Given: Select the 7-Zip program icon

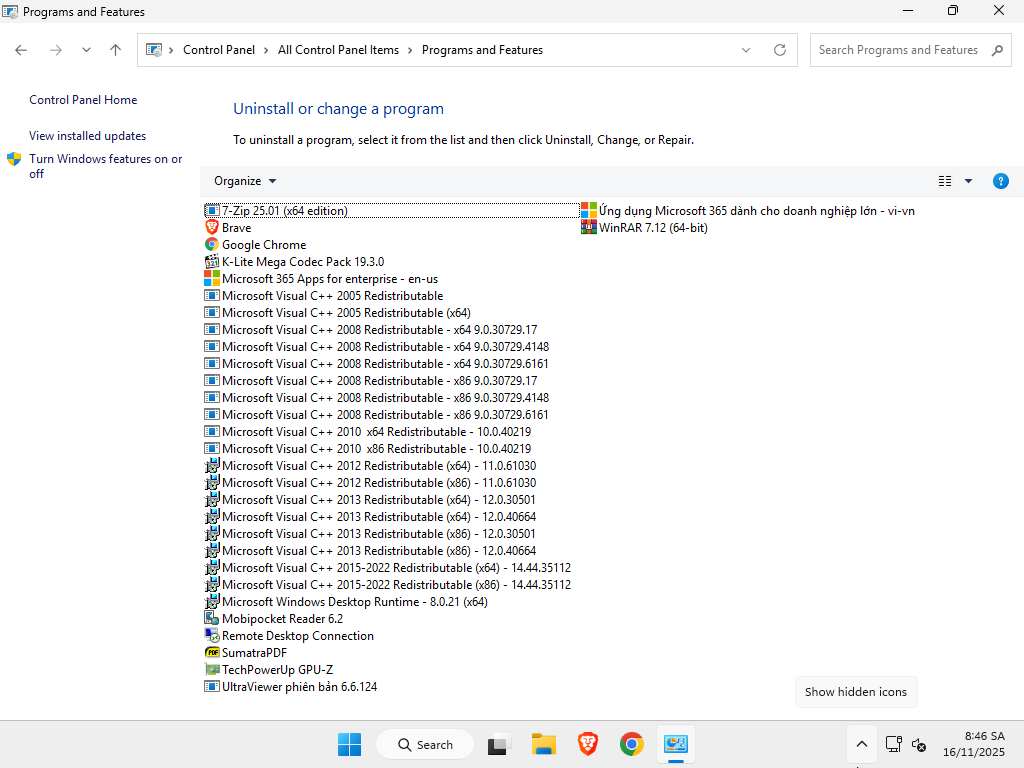Looking at the screenshot, I should point(212,210).
